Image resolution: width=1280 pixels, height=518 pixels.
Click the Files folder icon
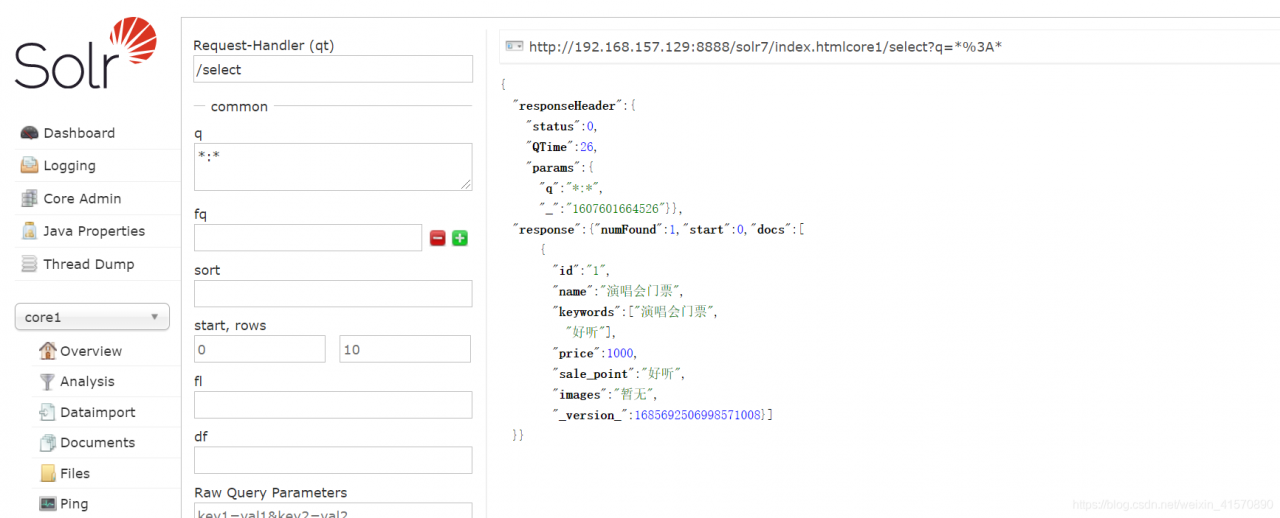(x=47, y=473)
